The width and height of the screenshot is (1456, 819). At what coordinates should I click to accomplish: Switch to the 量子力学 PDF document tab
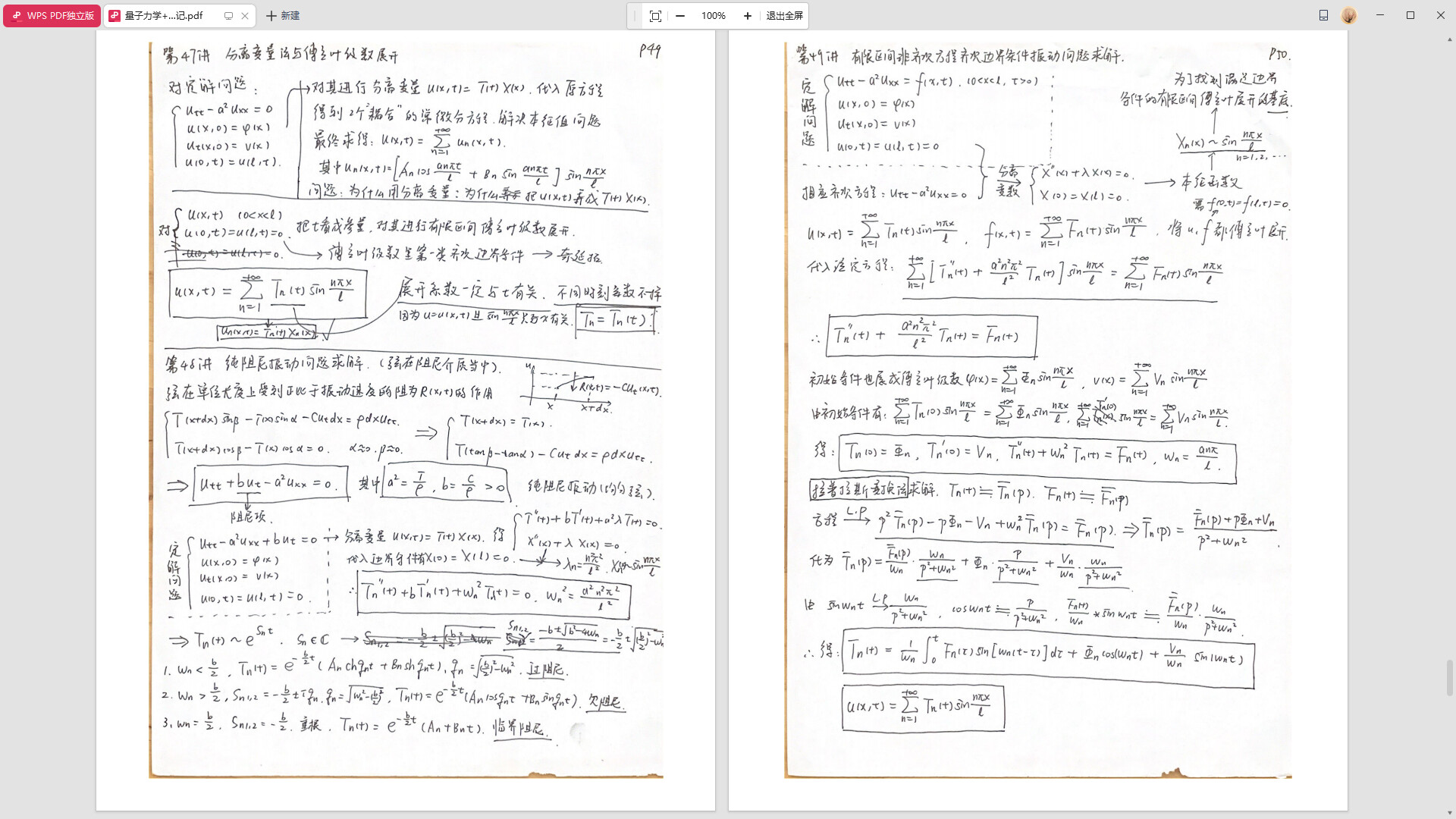[x=163, y=16]
